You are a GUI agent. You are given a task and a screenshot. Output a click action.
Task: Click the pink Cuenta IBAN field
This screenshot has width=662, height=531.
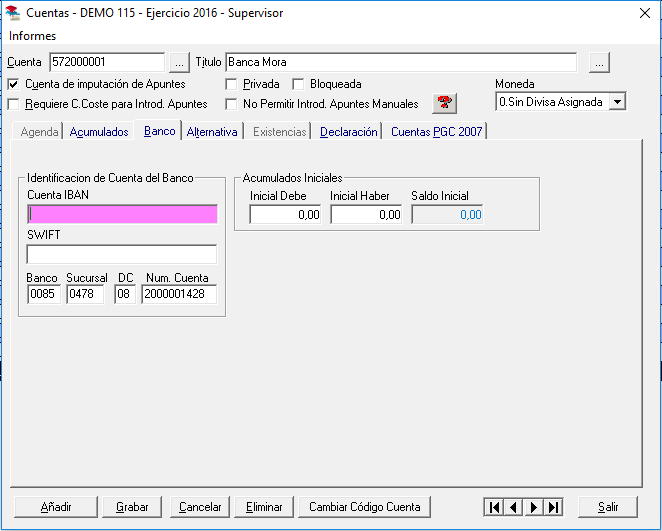pyautogui.click(x=122, y=213)
